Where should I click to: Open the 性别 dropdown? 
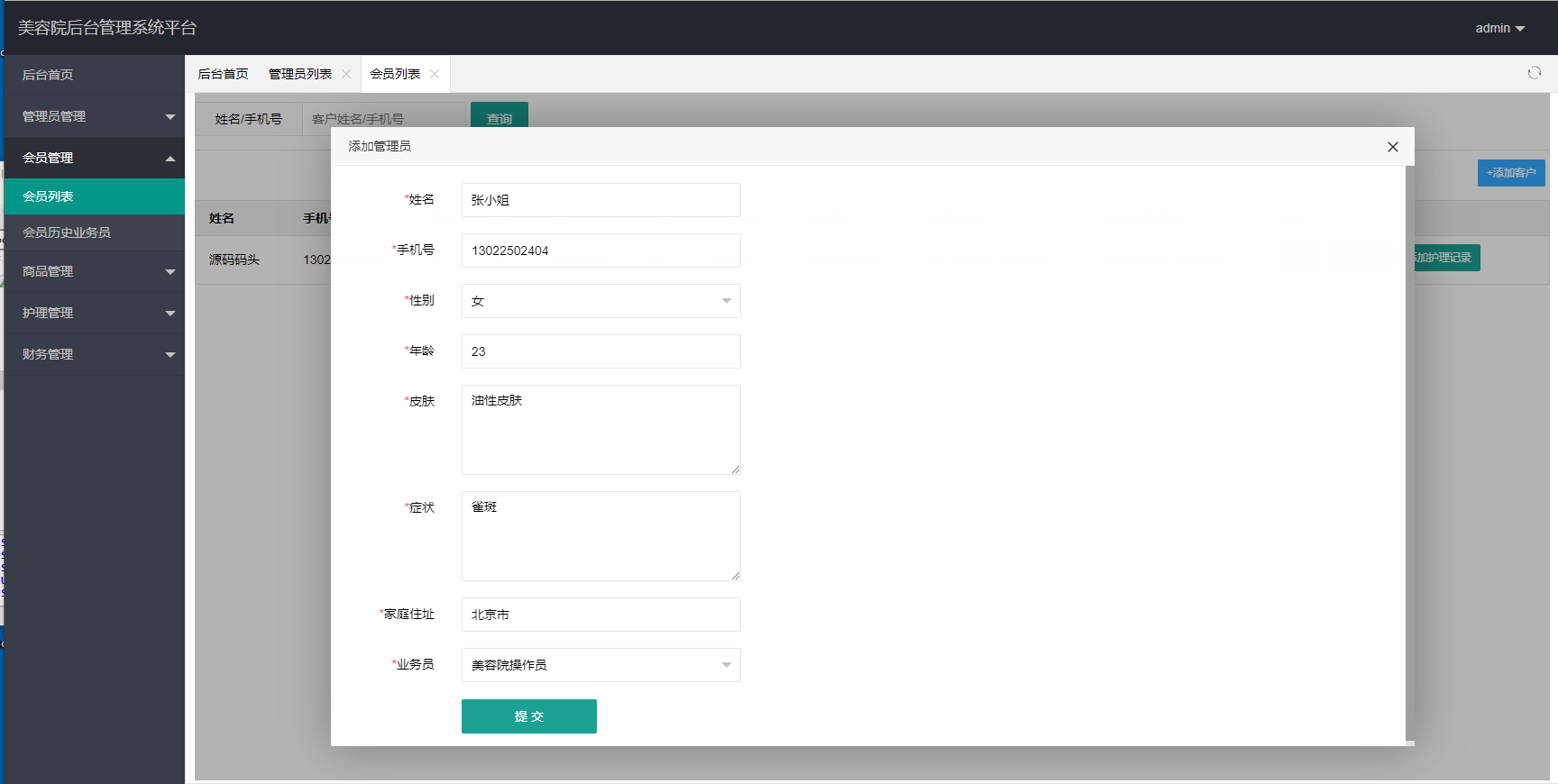(601, 301)
